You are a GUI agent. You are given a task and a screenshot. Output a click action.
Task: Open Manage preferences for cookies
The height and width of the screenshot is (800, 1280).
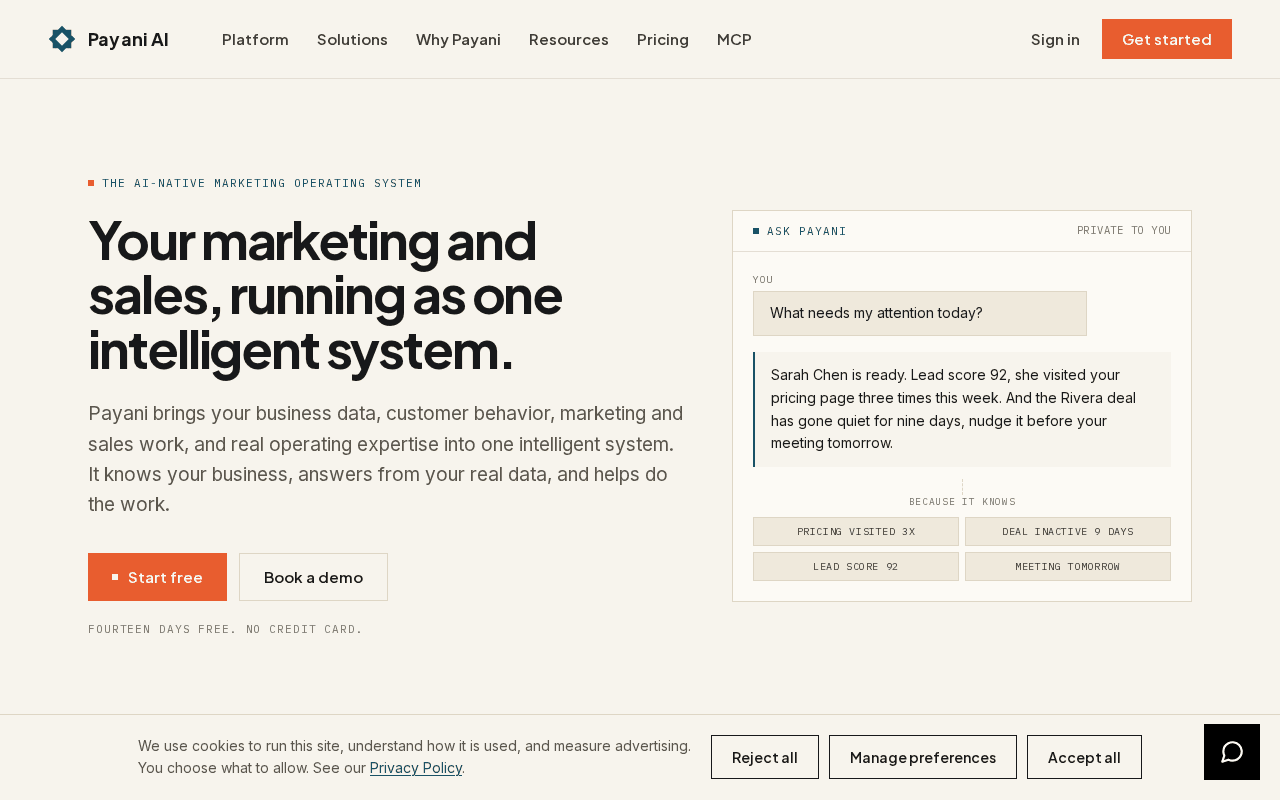[923, 757]
